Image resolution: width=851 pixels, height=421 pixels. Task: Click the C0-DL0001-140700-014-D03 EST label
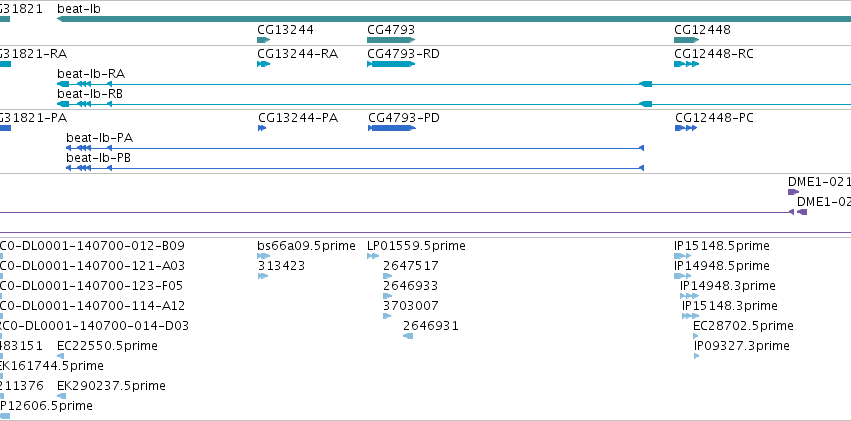tap(94, 326)
